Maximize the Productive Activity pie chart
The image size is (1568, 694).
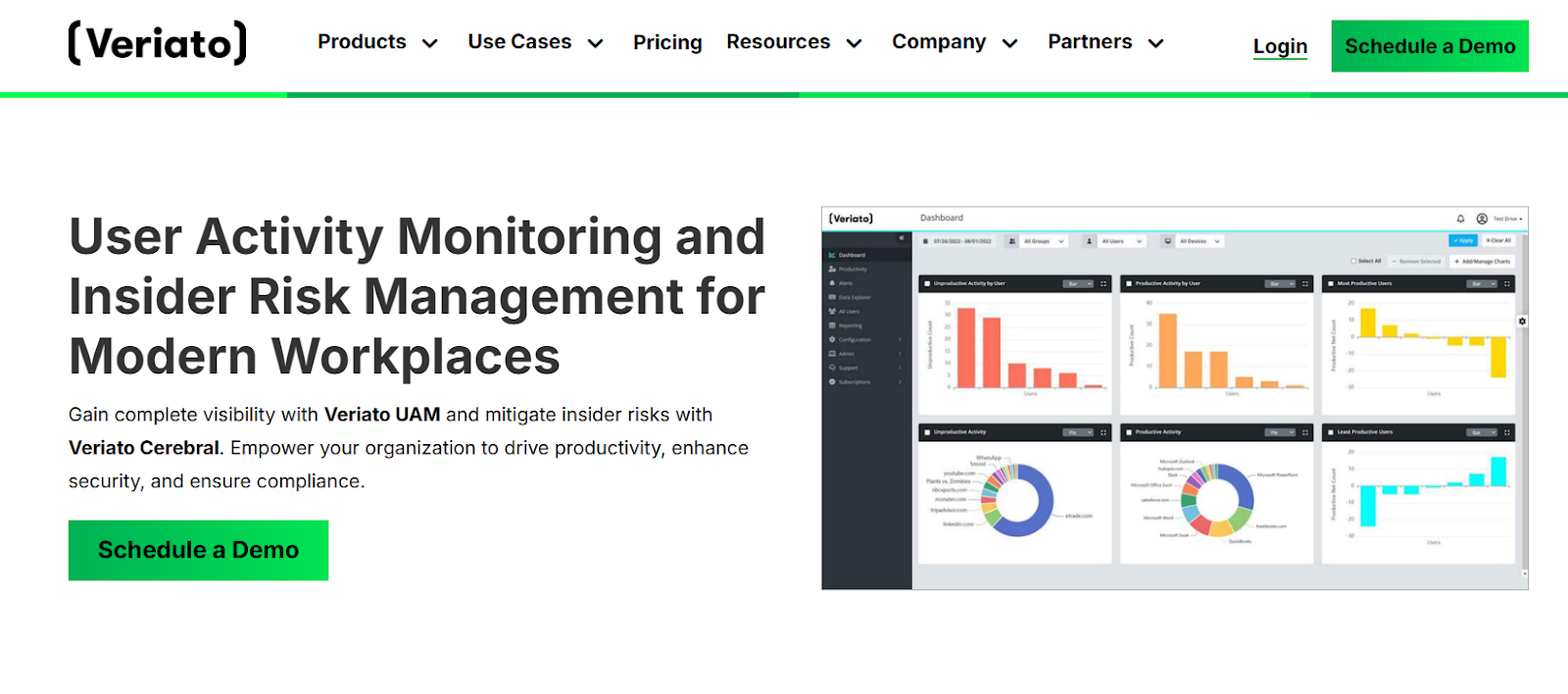tap(1305, 432)
